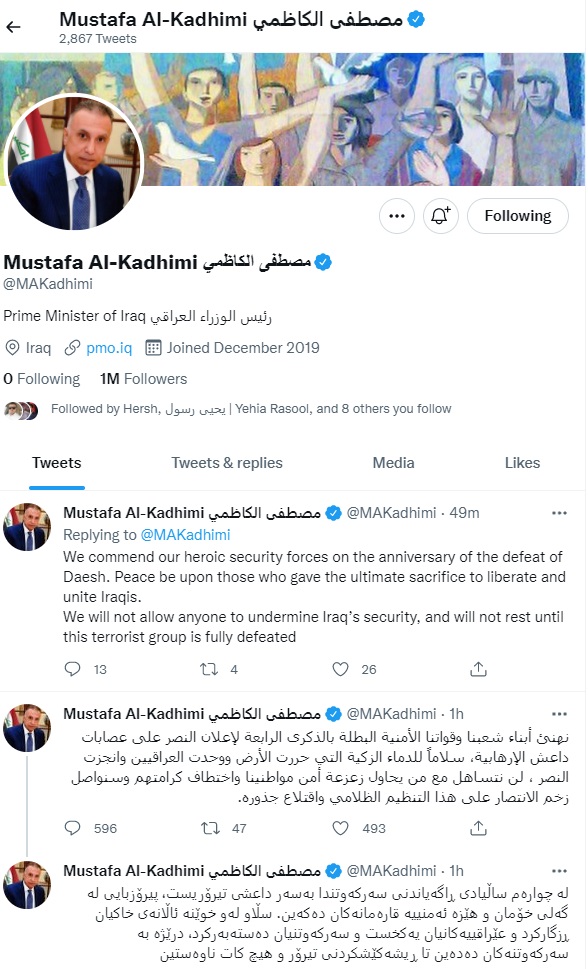This screenshot has height=969, width=588.
Task: Switch to the Media tab
Action: 393,463
